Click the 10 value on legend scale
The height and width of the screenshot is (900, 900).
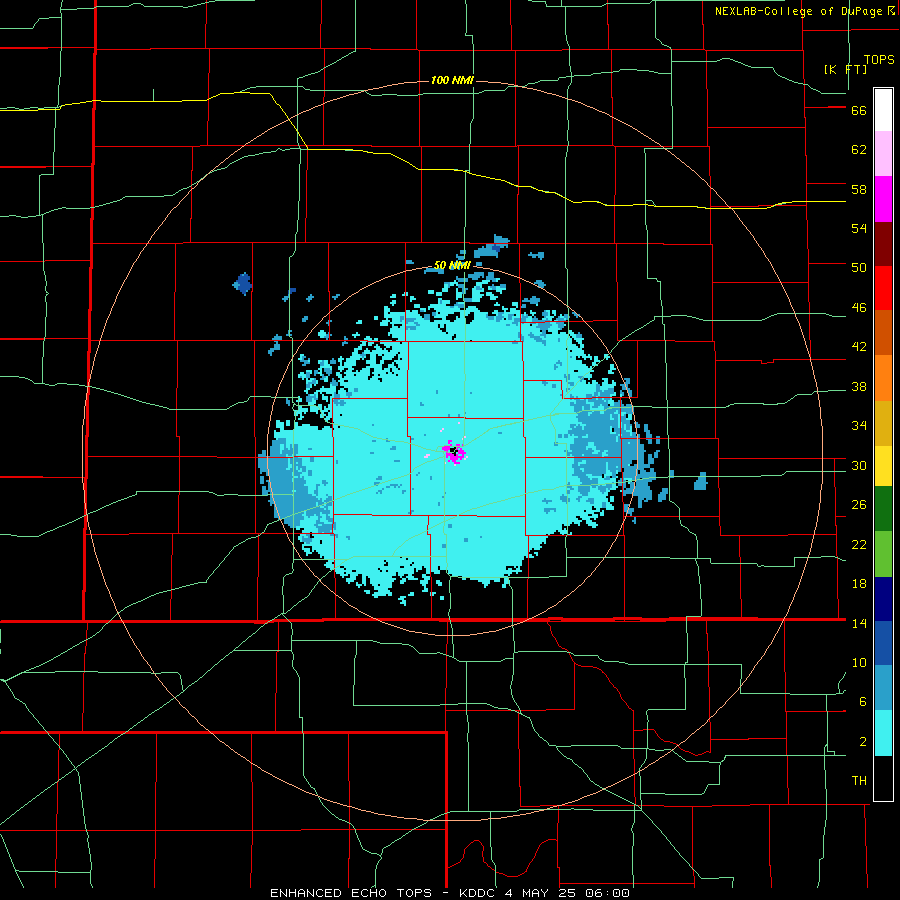tap(859, 662)
